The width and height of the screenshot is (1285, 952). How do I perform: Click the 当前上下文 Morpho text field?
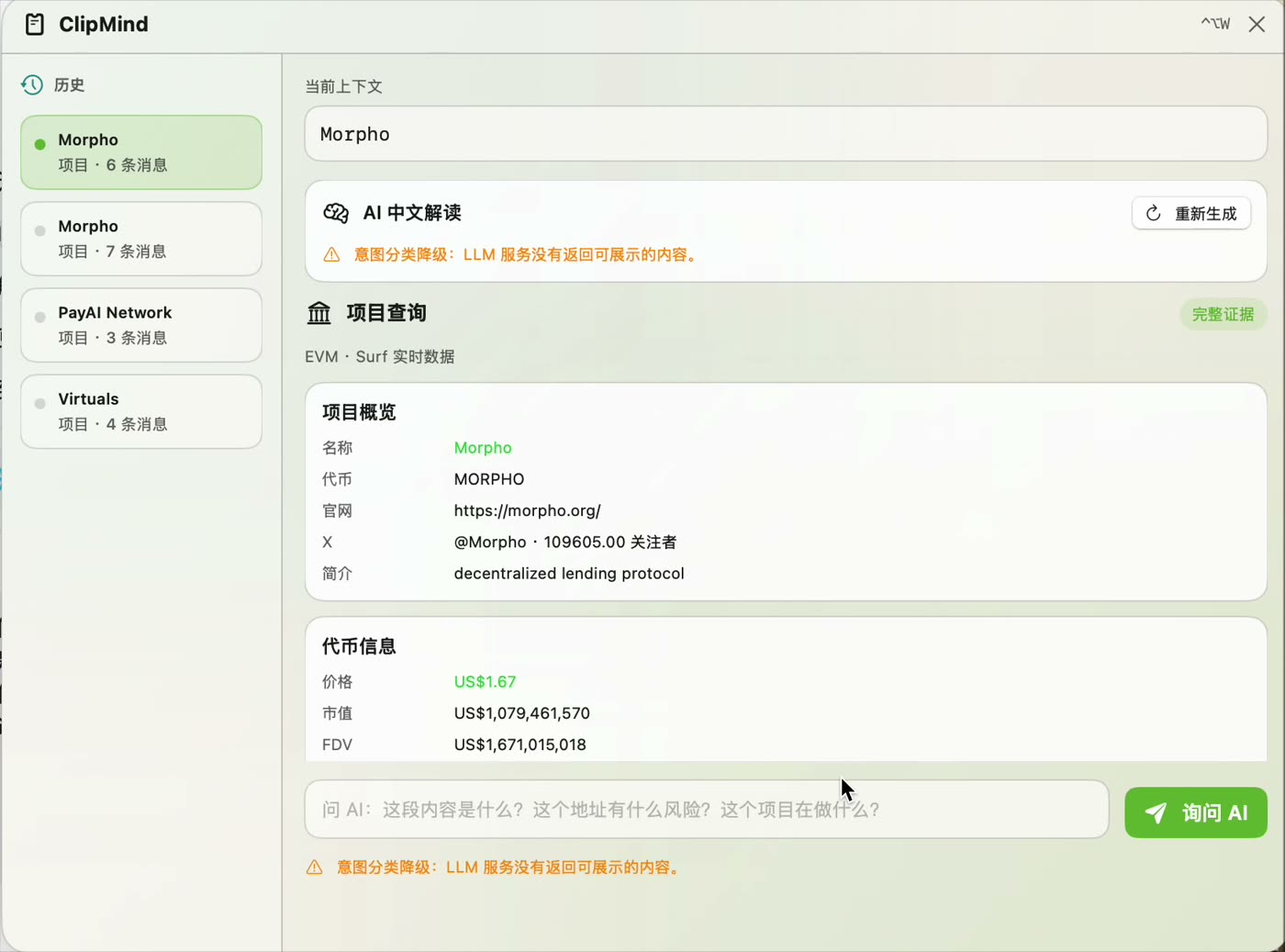pyautogui.click(x=786, y=134)
